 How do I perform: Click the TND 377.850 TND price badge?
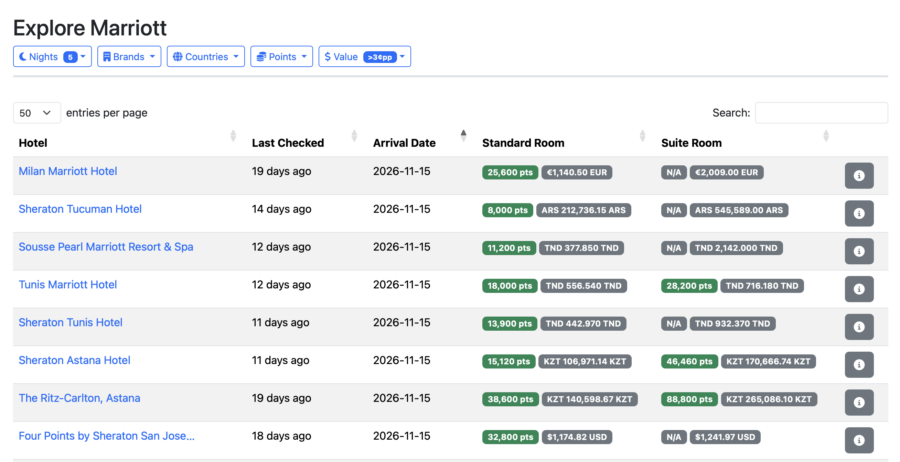[581, 248]
